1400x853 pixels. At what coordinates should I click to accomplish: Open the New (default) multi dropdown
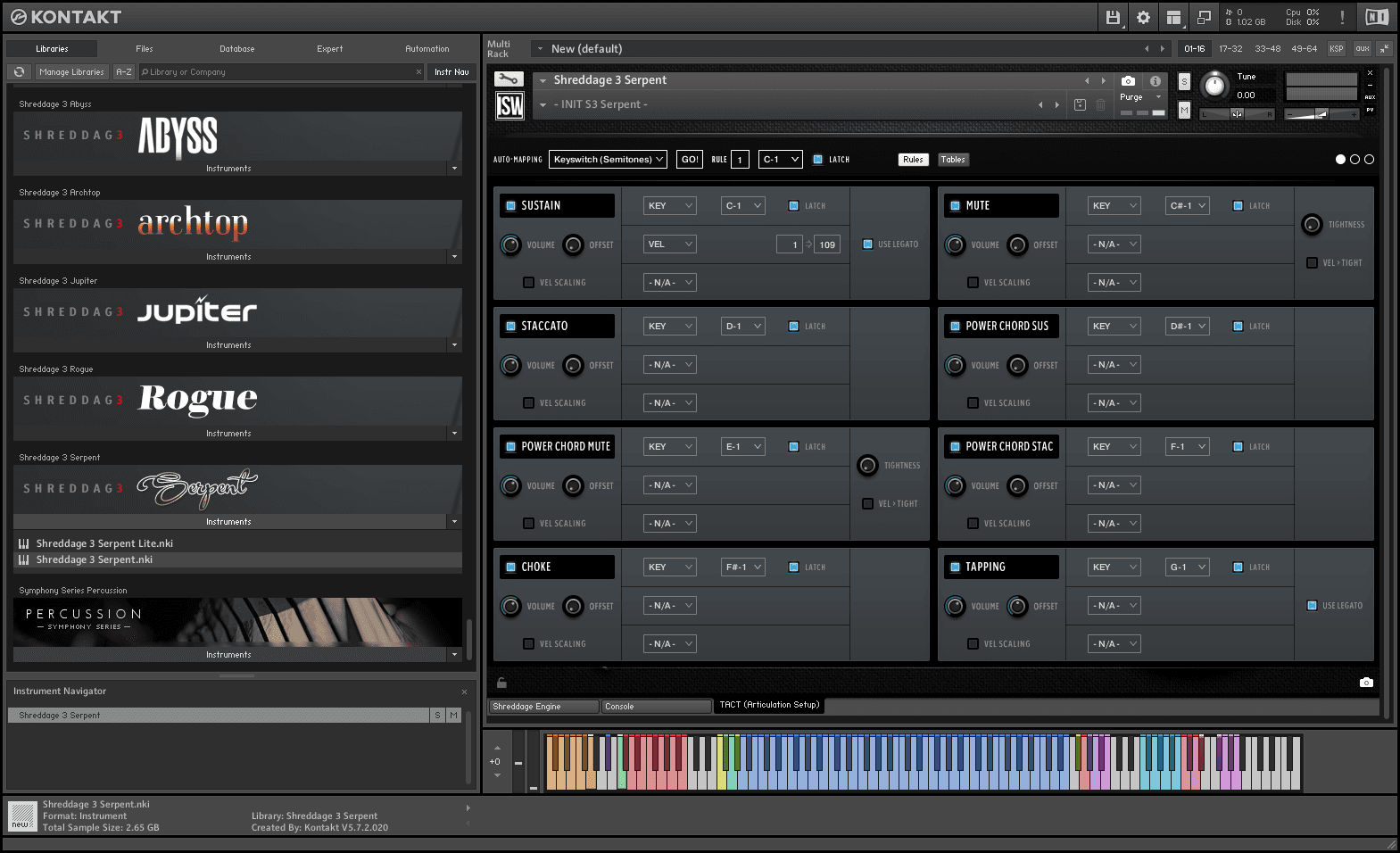[x=542, y=49]
